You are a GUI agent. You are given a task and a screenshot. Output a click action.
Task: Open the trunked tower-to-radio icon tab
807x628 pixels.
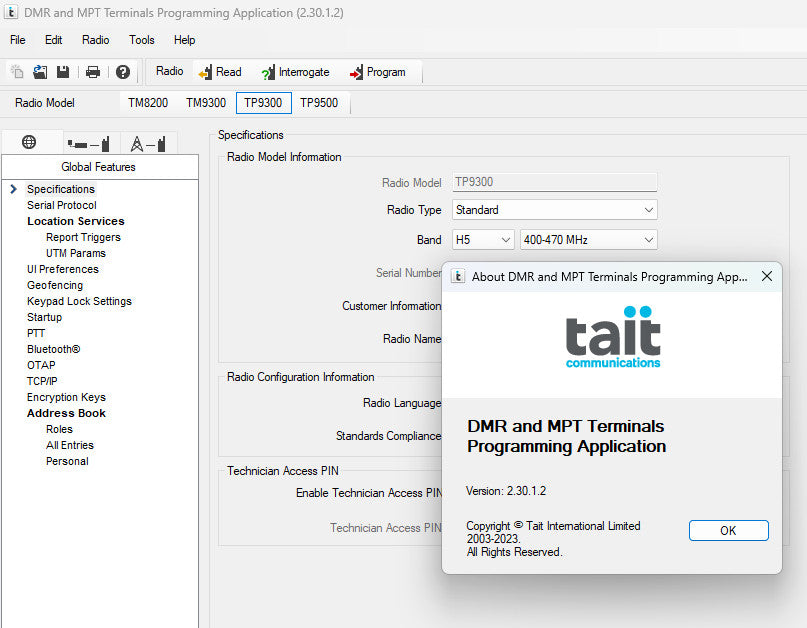coord(148,144)
